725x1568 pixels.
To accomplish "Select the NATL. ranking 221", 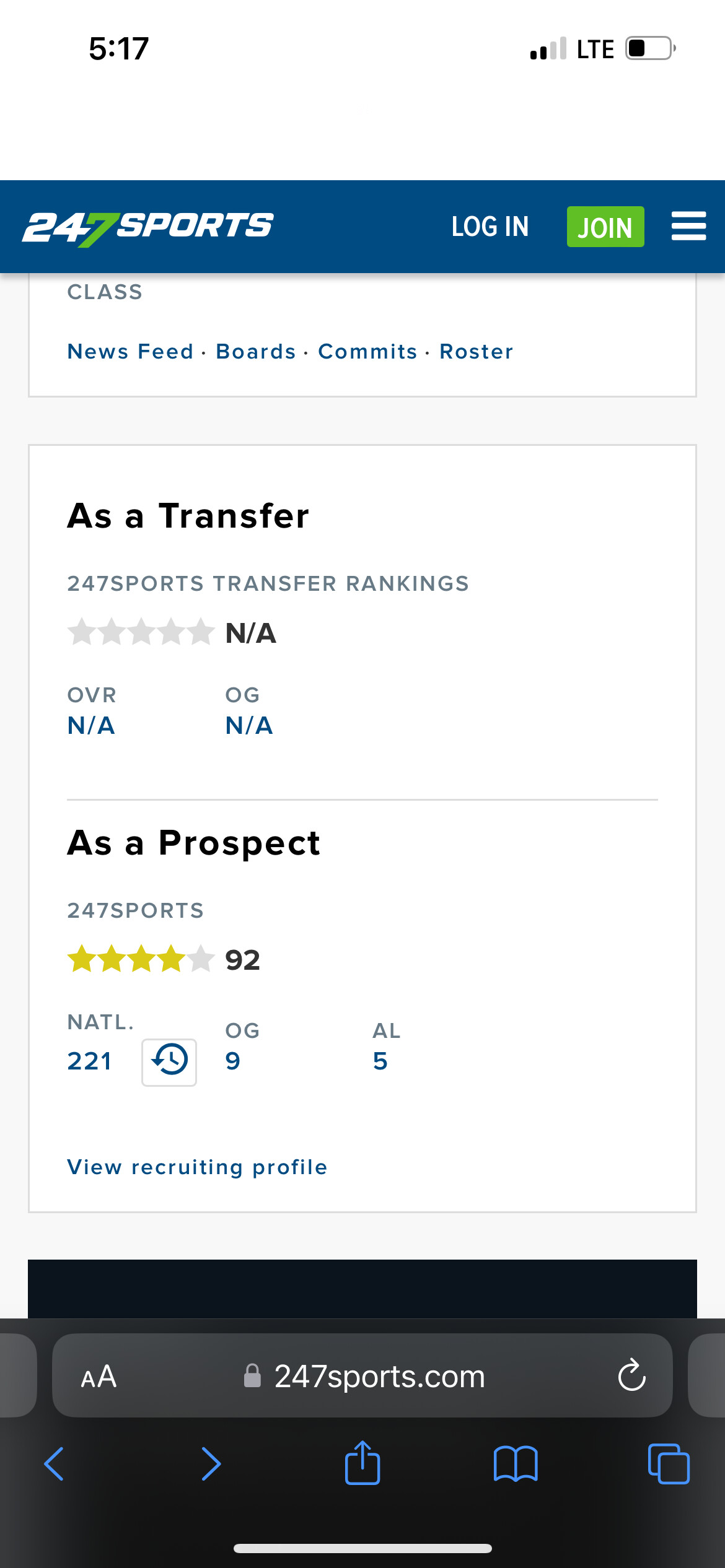I will tap(90, 1061).
